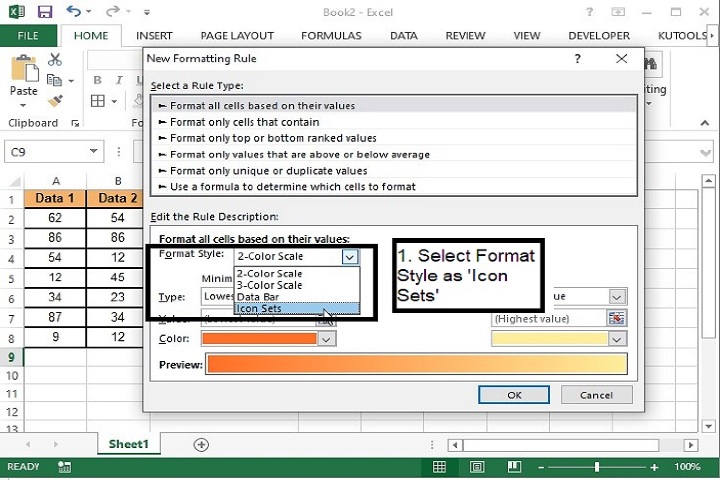Switch to the VIEW tab
This screenshot has height=480, width=720.
tap(527, 35)
